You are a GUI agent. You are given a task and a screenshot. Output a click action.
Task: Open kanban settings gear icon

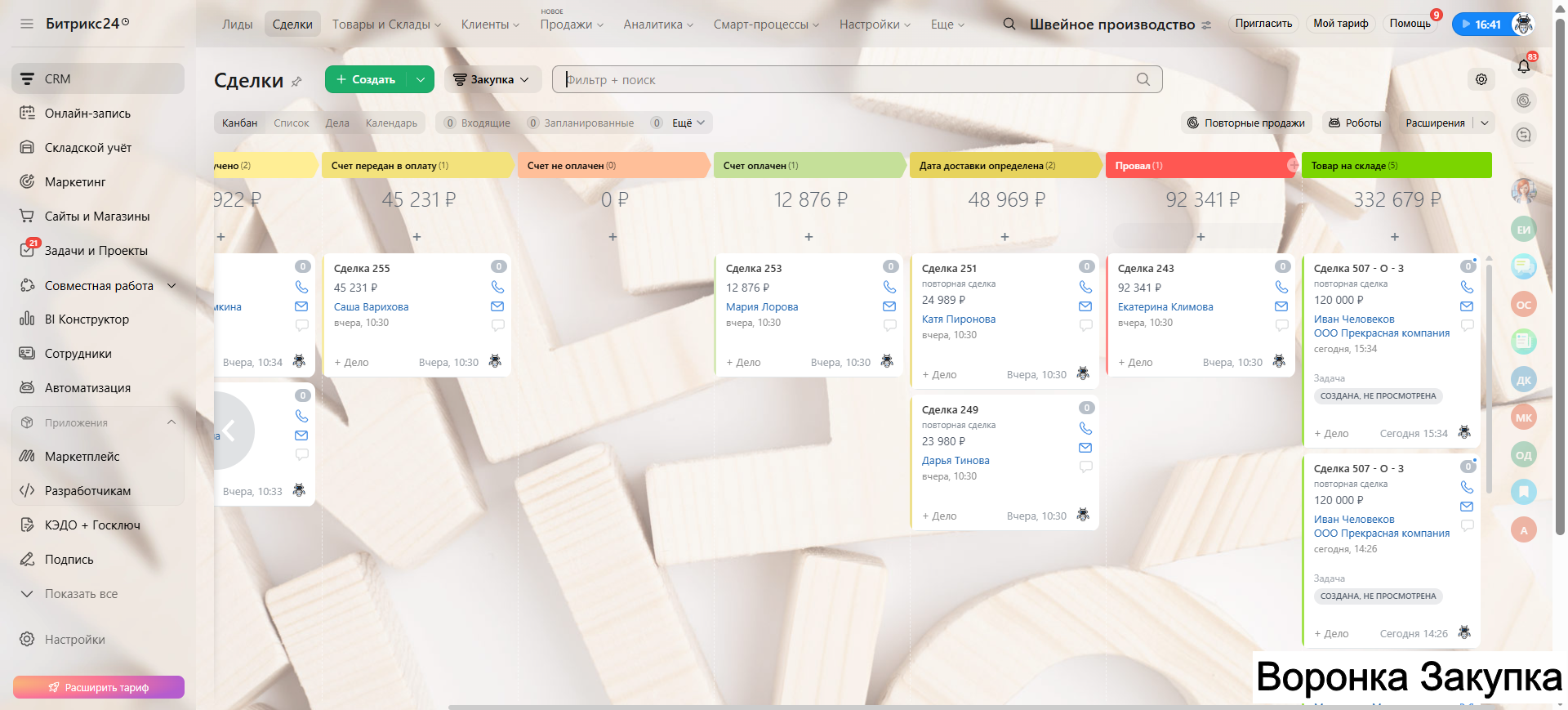tap(1481, 79)
